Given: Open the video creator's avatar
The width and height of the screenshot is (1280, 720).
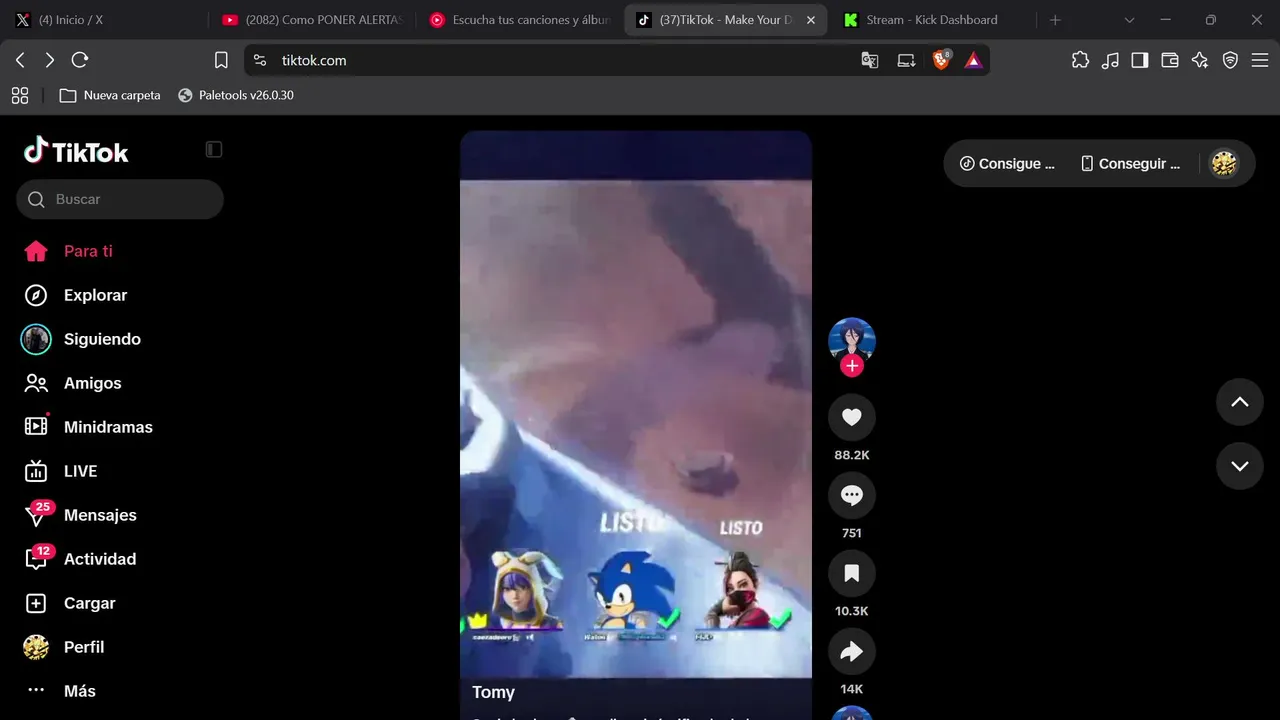Looking at the screenshot, I should coord(852,341).
